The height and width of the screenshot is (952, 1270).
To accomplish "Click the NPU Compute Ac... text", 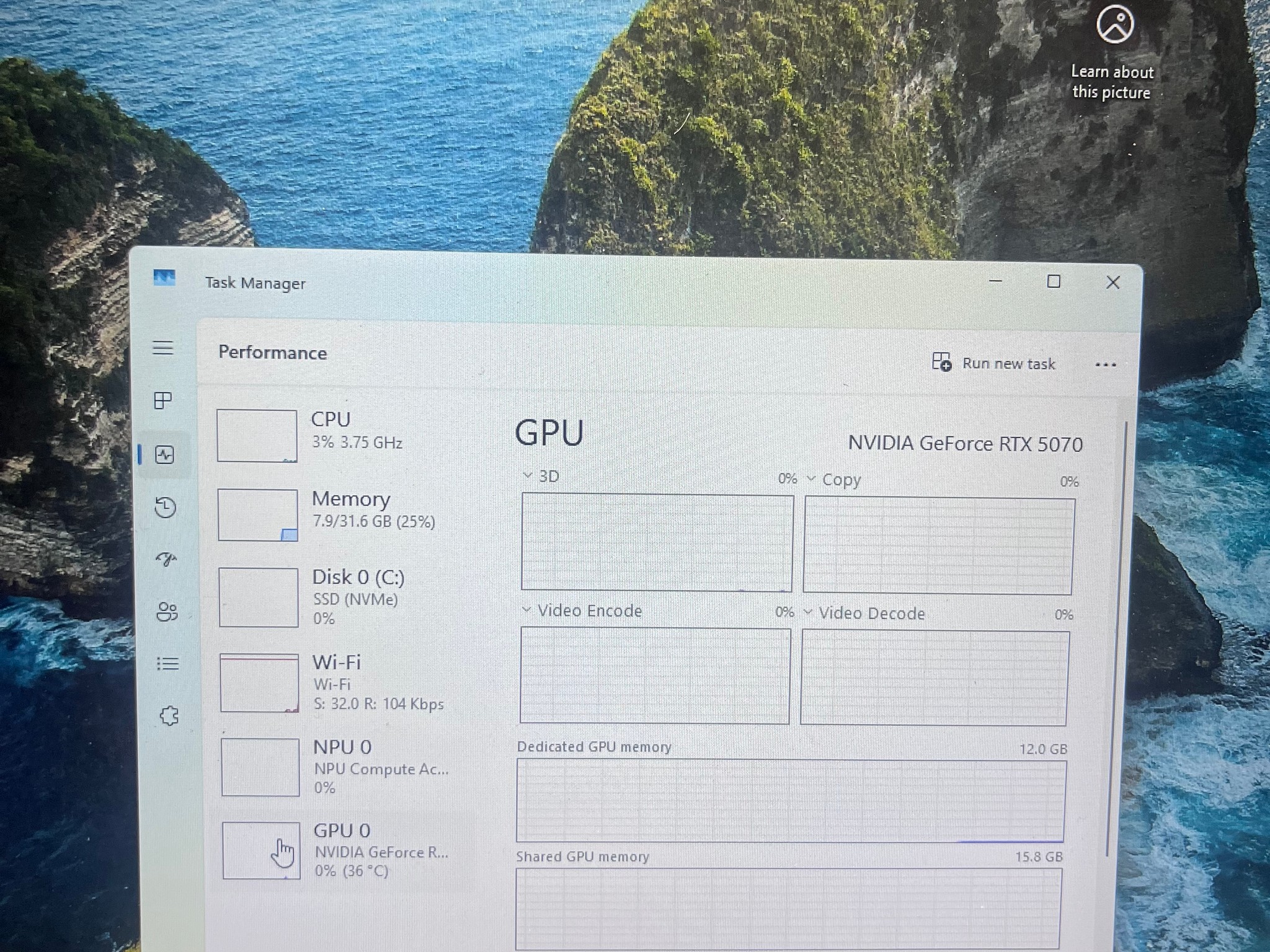I will [381, 769].
